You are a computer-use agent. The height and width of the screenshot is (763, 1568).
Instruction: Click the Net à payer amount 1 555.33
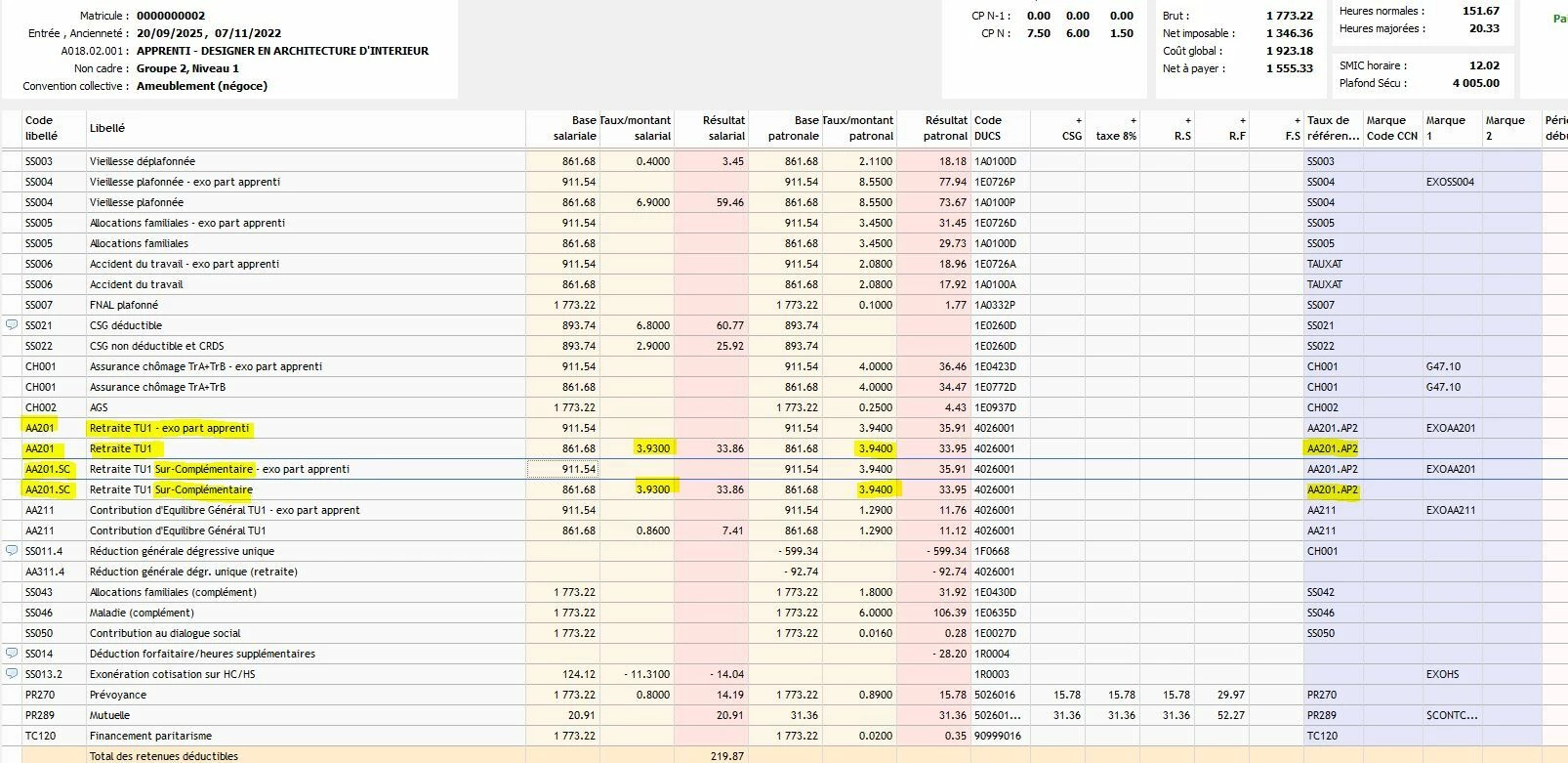1290,68
